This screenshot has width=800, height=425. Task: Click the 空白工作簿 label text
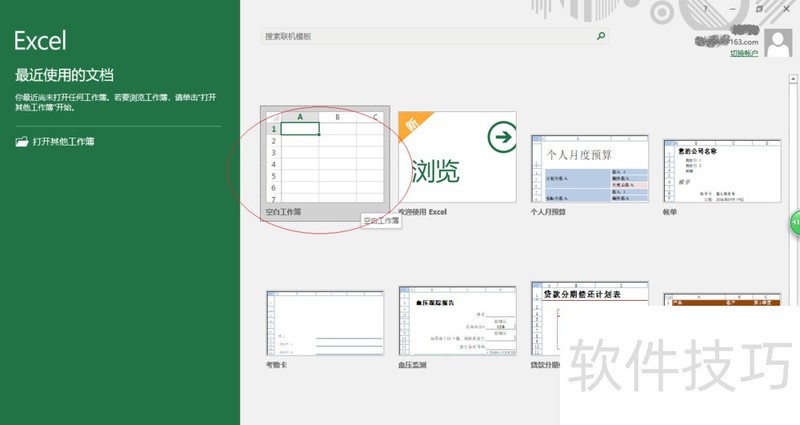tap(283, 212)
